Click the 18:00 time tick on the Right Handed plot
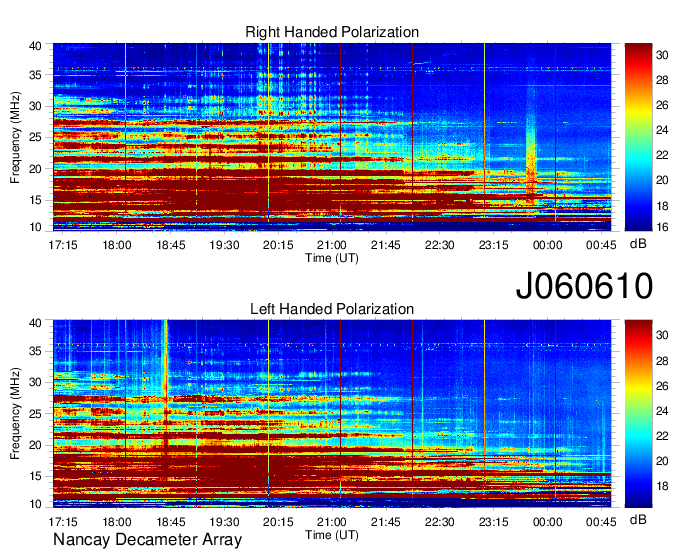Viewport: 680px width, 552px height. [117, 245]
